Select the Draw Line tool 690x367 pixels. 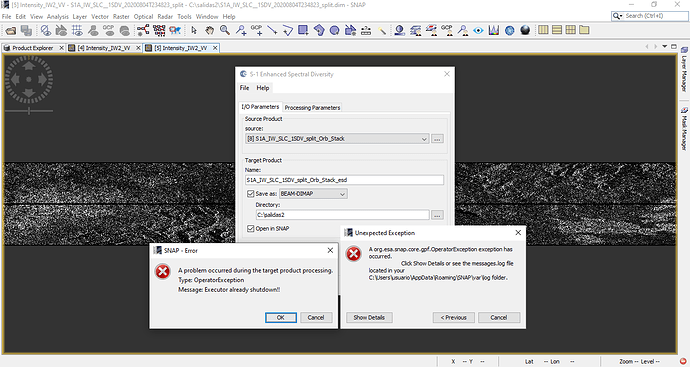pyautogui.click(x=272, y=30)
